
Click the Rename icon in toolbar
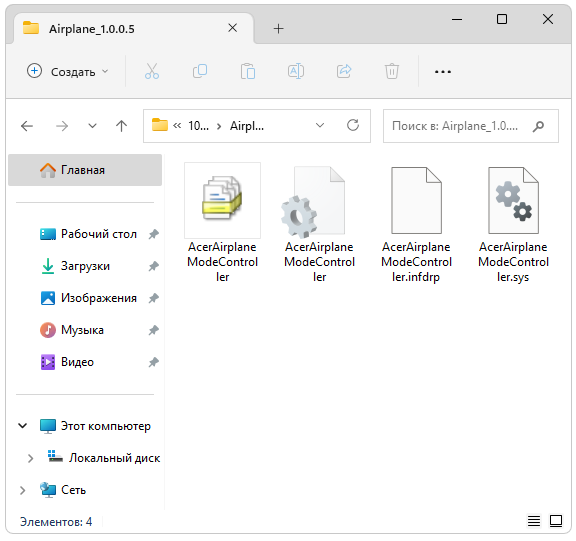296,71
